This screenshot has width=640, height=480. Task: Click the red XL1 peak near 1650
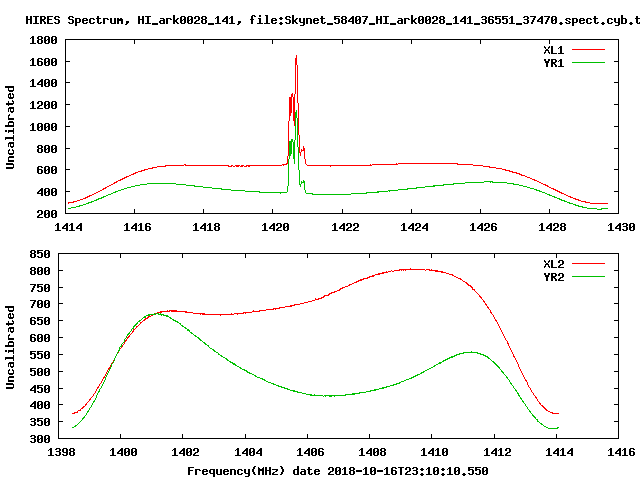click(x=296, y=56)
